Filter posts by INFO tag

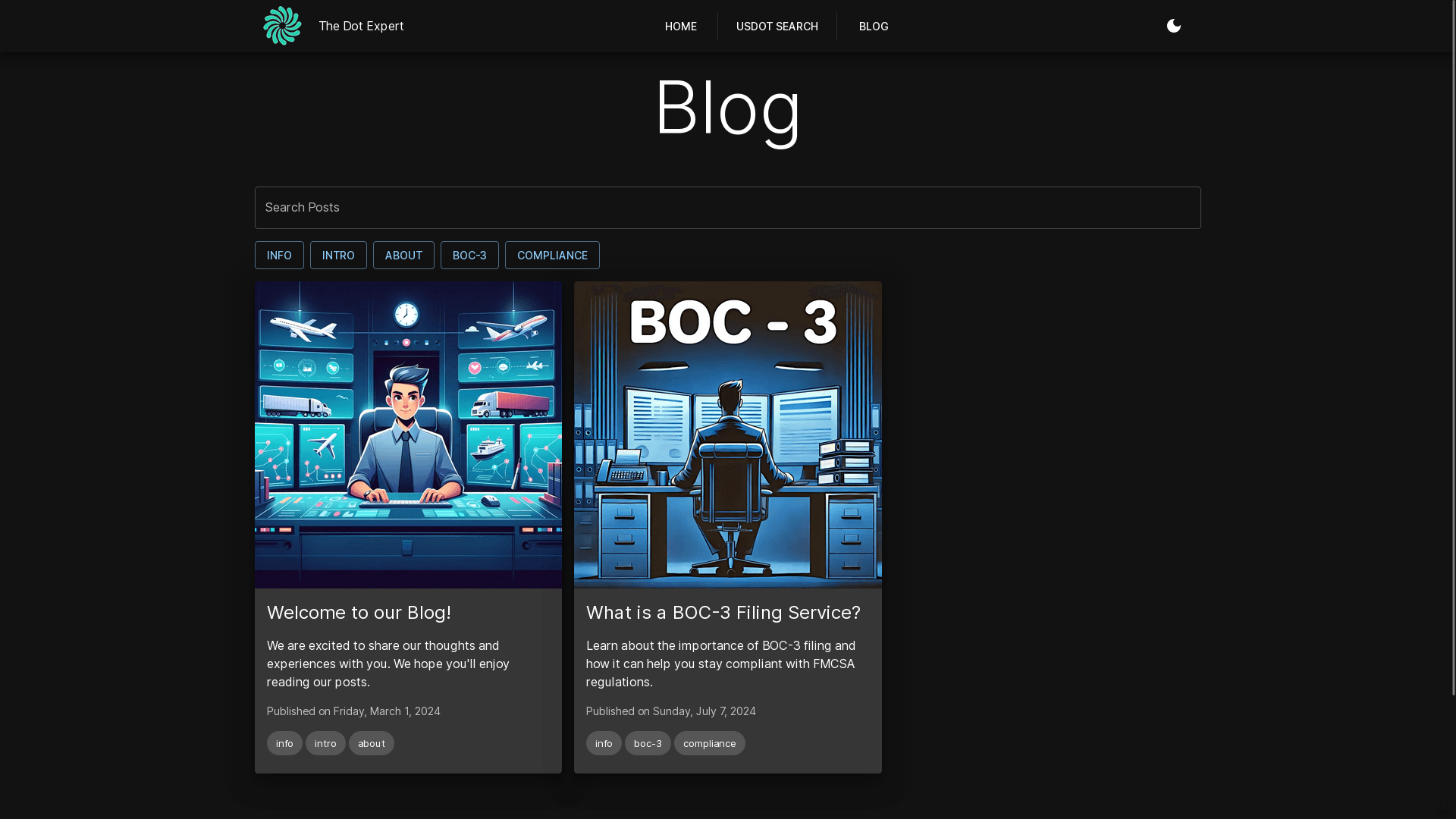point(279,256)
